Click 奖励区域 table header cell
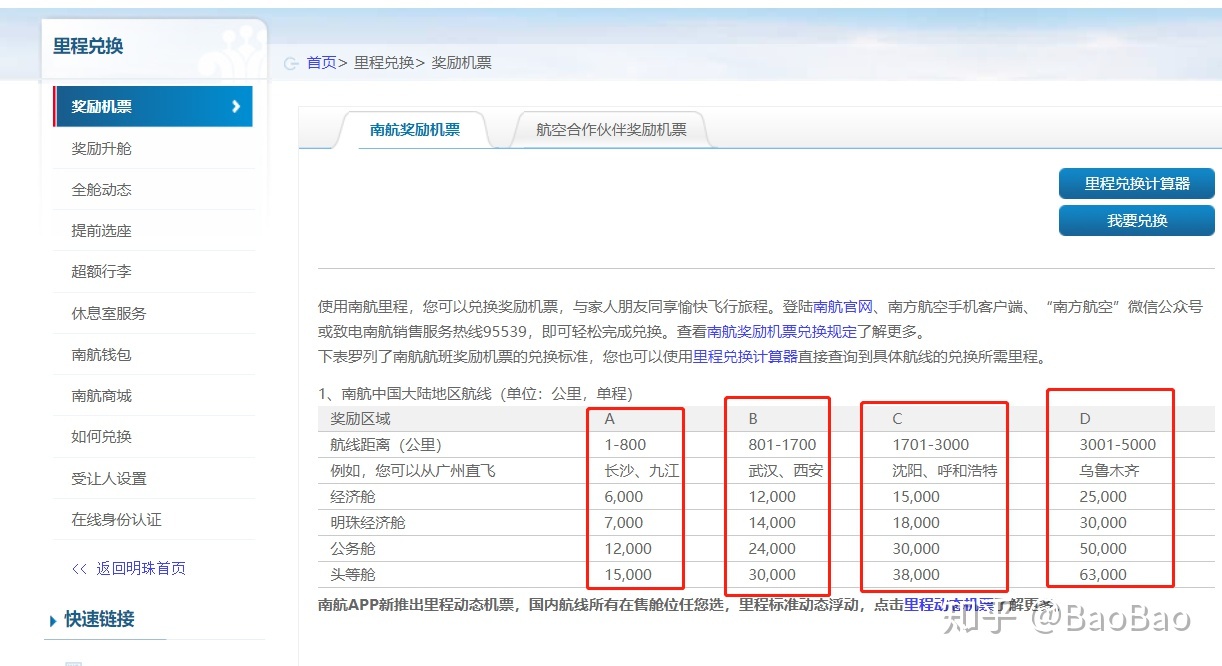The height and width of the screenshot is (666, 1222). (x=360, y=418)
